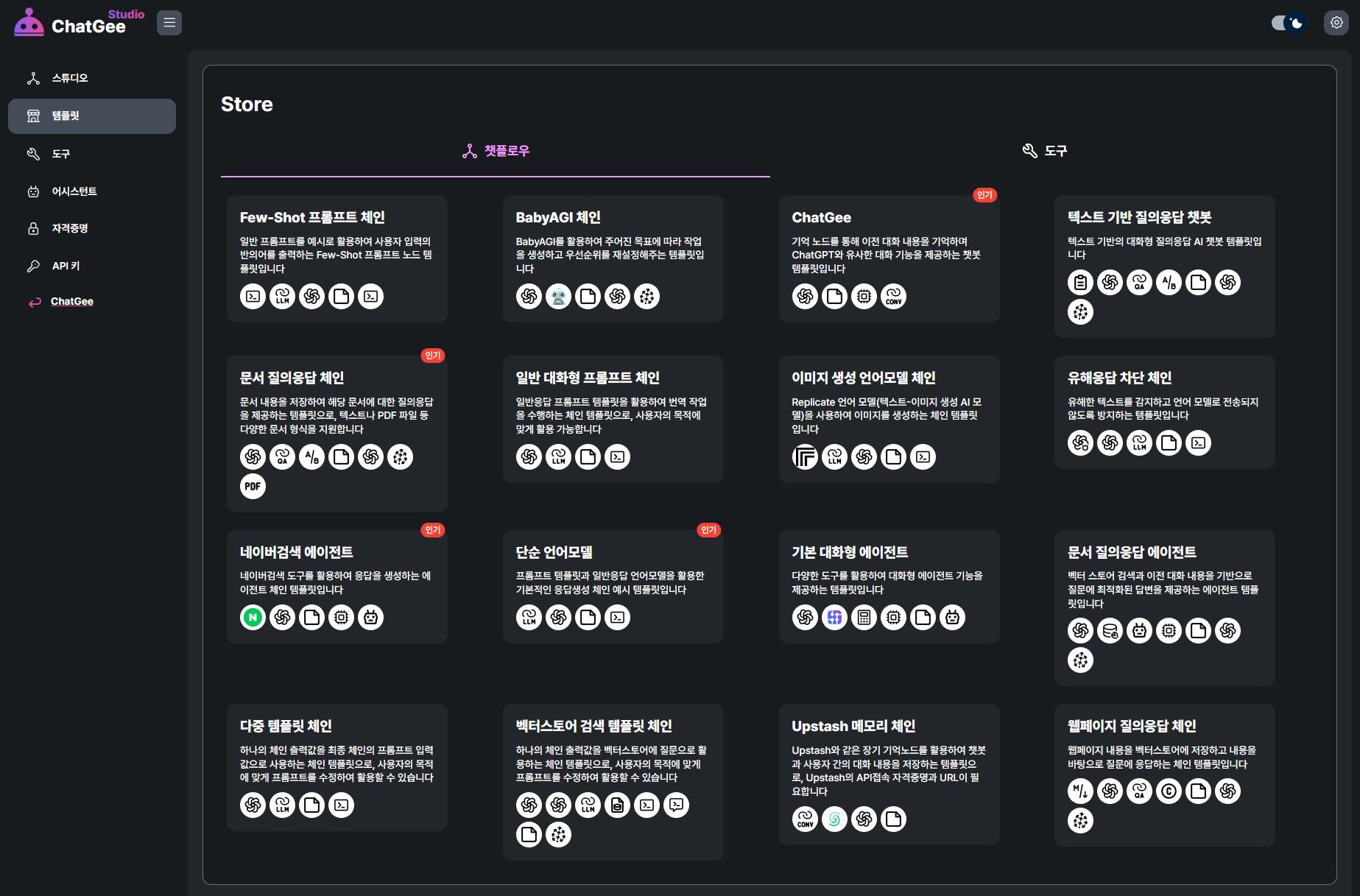Viewport: 1360px width, 896px height.
Task: Click the QA icon in 문서 질의응답 체인
Action: pos(282,457)
